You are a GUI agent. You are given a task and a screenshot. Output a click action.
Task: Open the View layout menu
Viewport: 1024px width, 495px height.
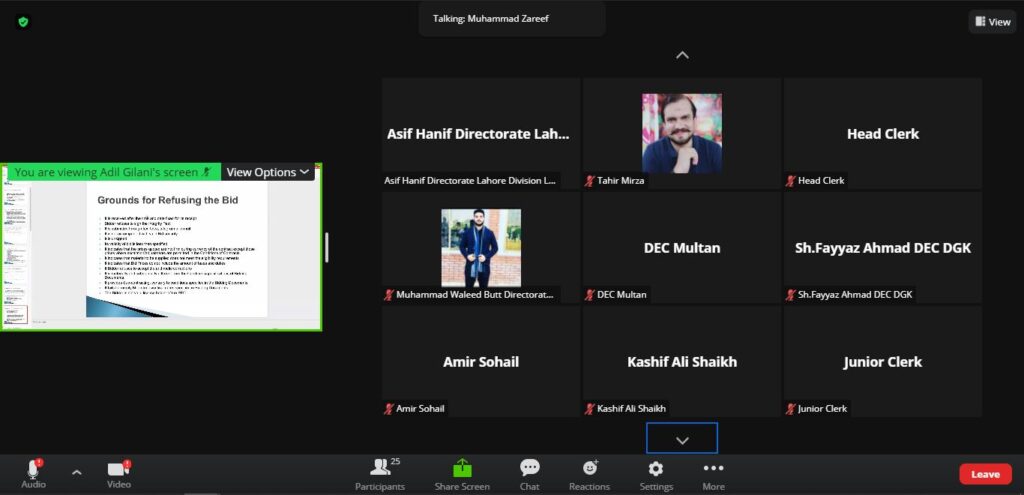[991, 22]
